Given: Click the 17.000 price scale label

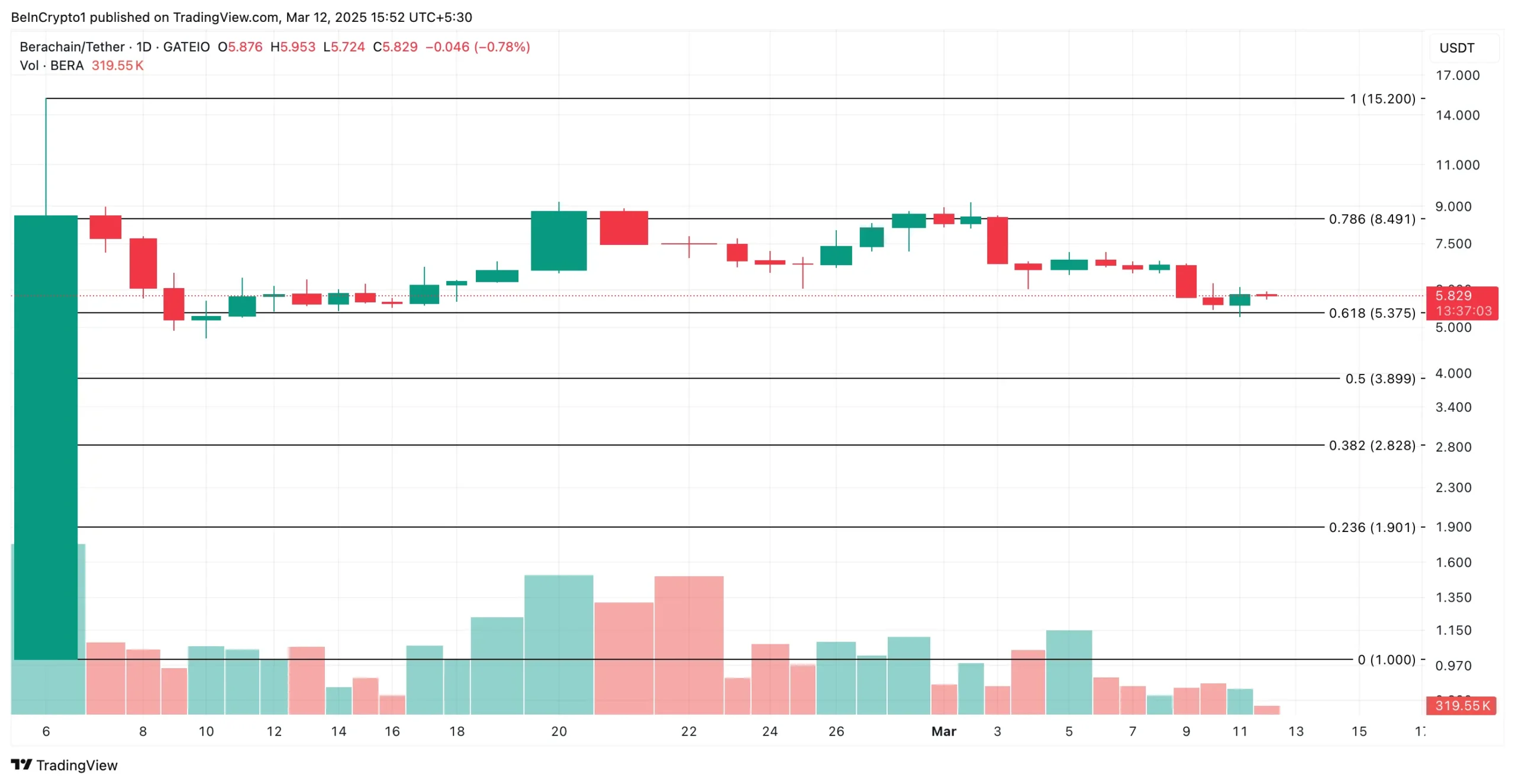Looking at the screenshot, I should [1457, 76].
